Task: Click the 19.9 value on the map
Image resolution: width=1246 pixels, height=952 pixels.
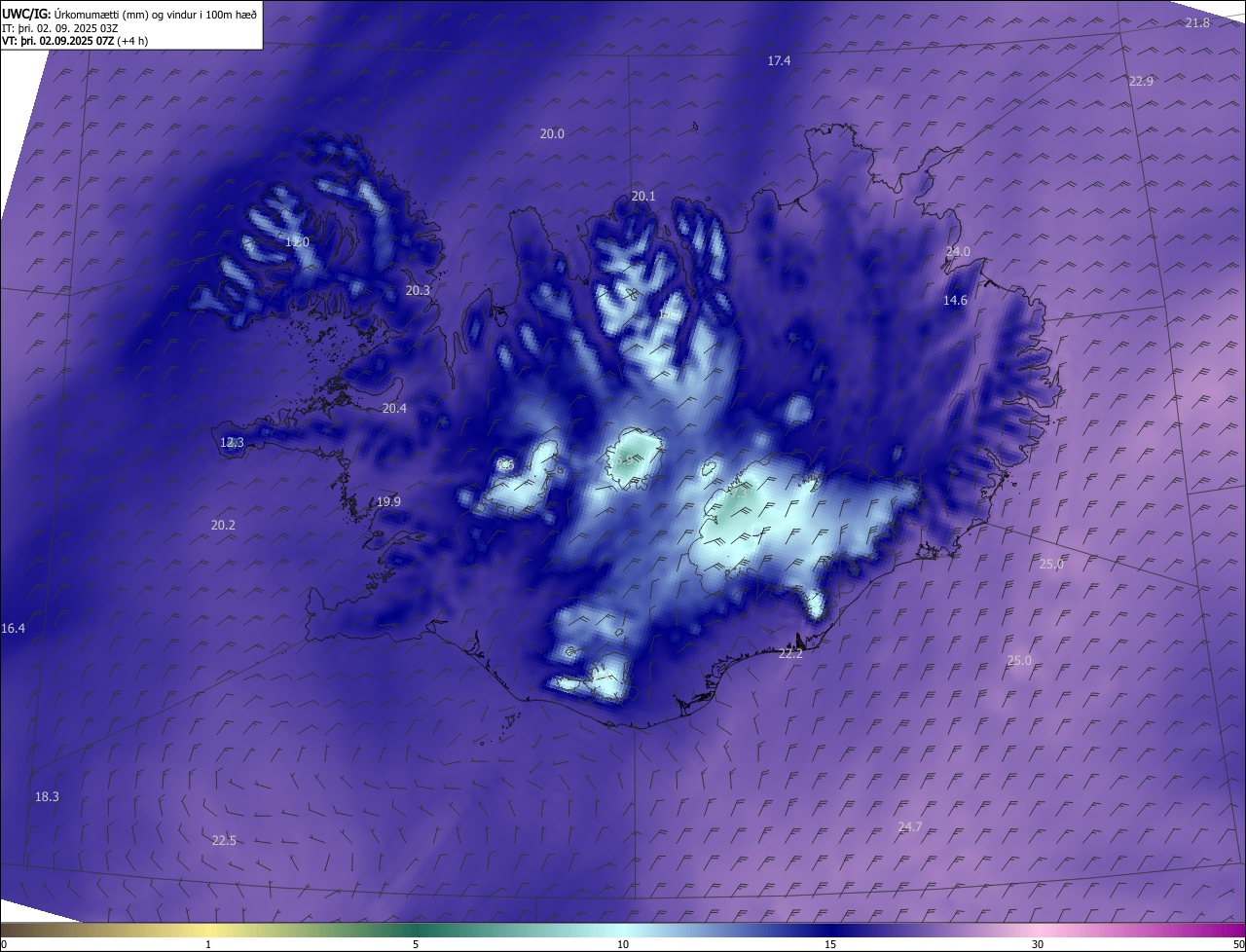Action: (x=388, y=501)
